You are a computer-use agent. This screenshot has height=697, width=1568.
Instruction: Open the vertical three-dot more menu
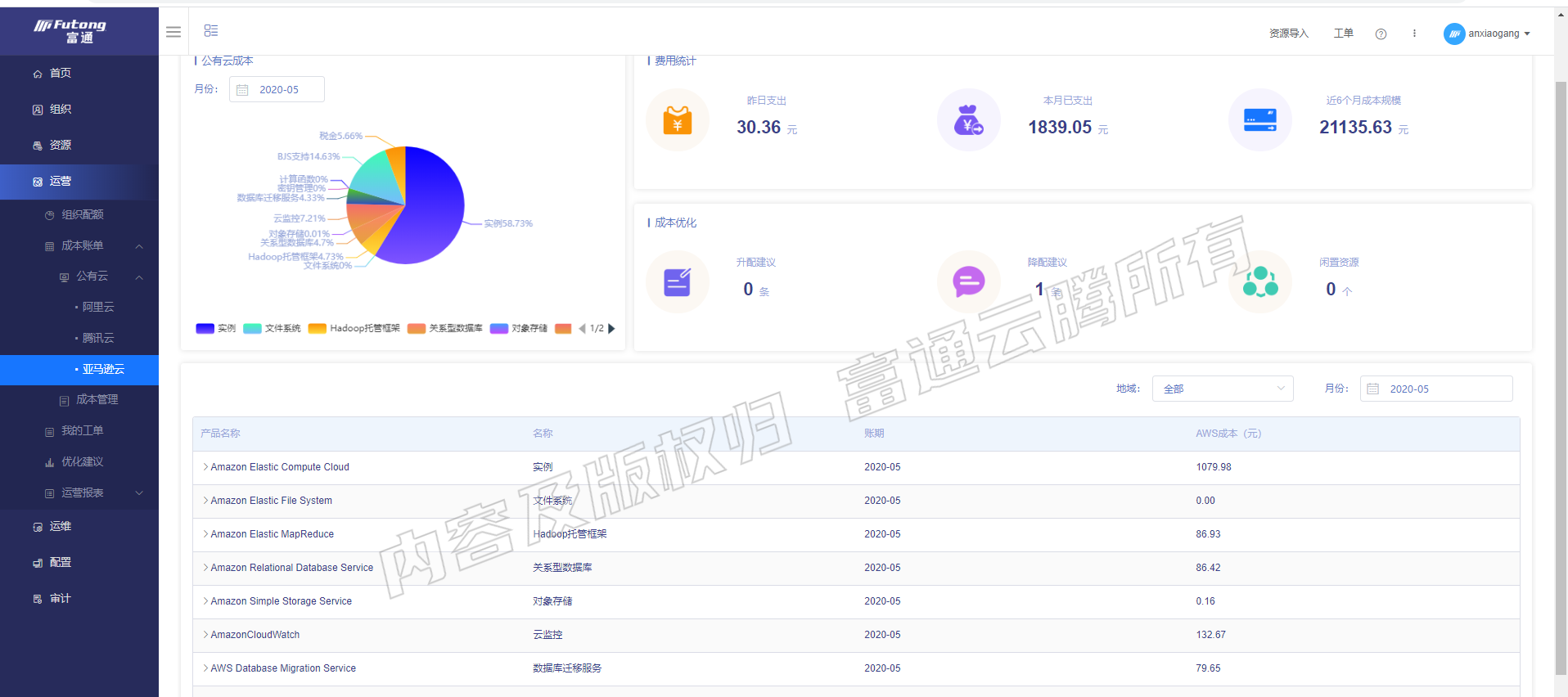pos(1414,34)
